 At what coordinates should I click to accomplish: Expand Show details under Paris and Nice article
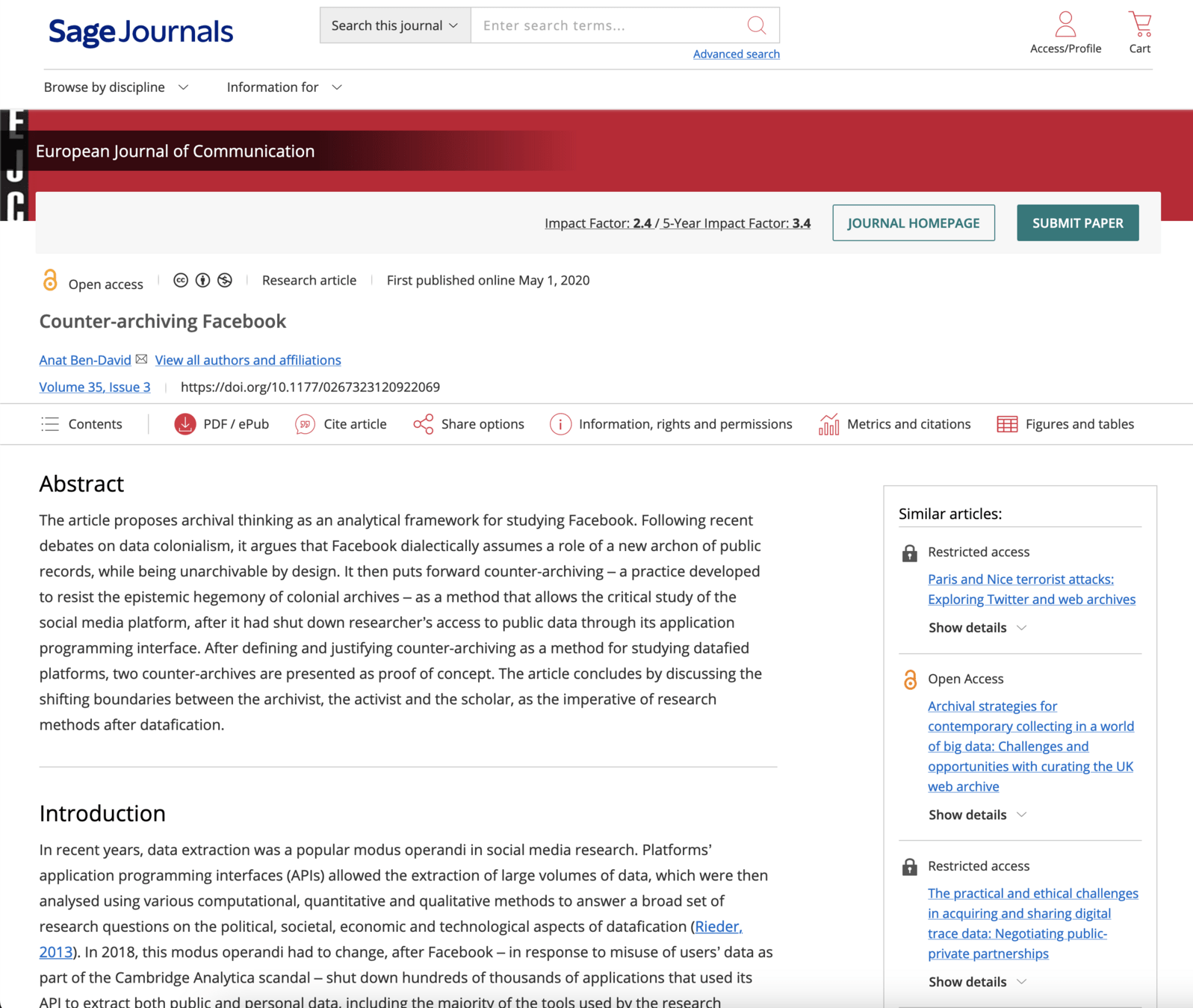point(977,627)
